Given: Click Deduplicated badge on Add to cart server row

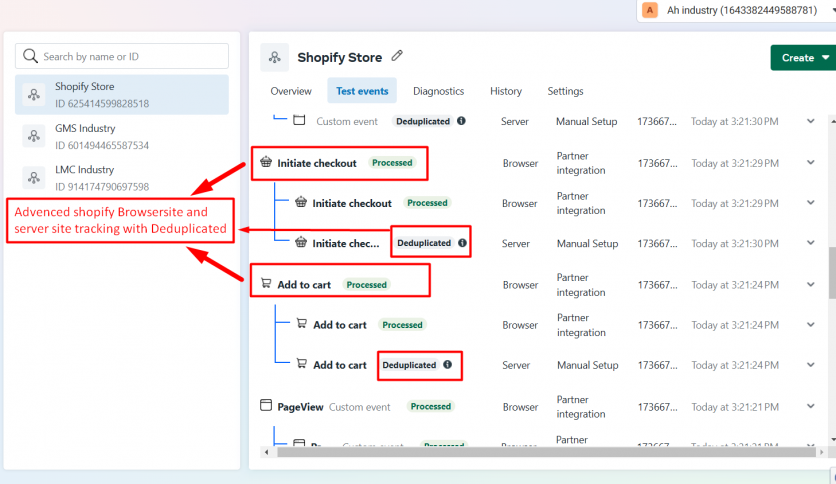Looking at the screenshot, I should (x=409, y=365).
